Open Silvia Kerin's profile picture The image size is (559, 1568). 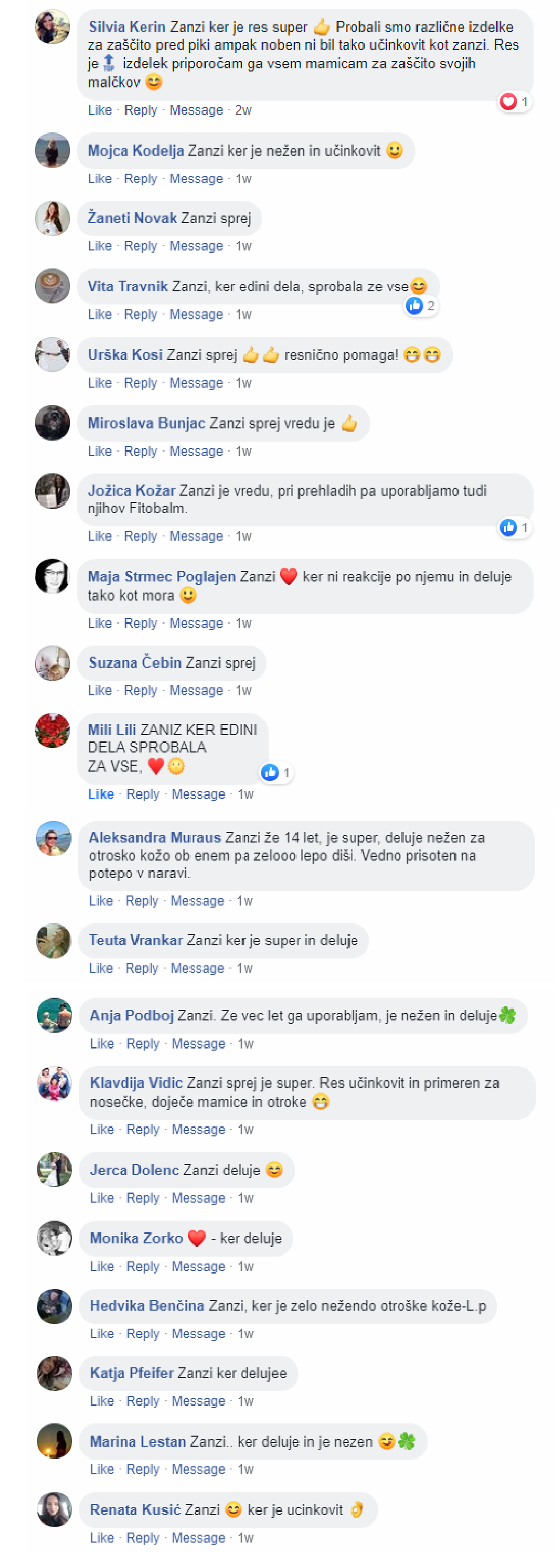click(52, 26)
